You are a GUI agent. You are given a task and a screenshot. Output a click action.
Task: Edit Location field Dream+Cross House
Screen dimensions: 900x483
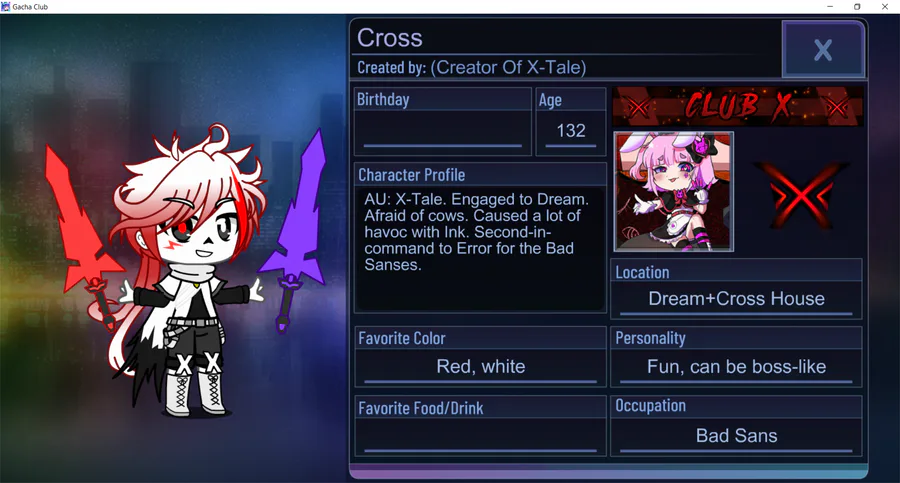(736, 299)
